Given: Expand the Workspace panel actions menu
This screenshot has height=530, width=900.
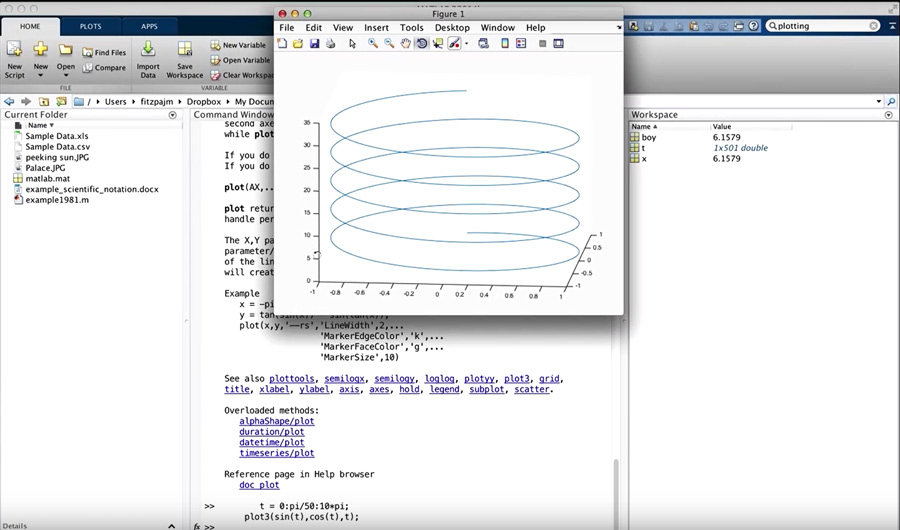Looking at the screenshot, I should pos(888,115).
